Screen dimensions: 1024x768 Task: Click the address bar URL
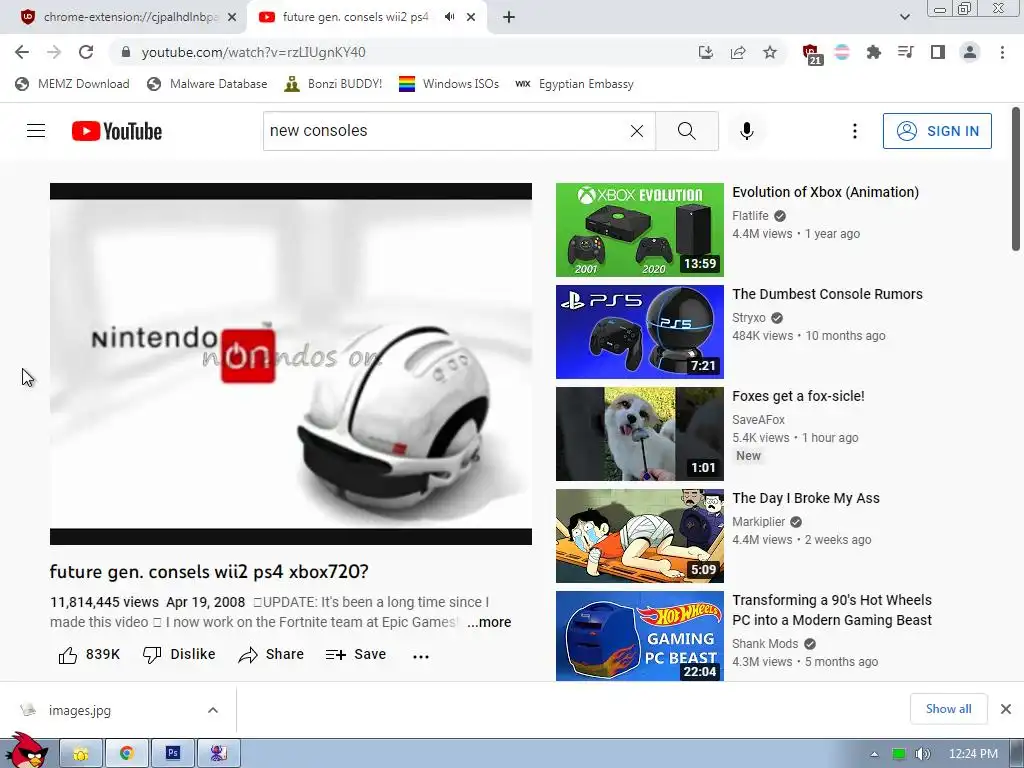point(253,52)
